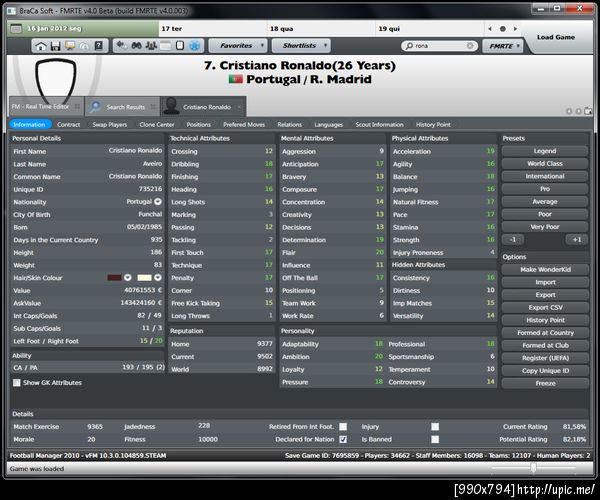Viewport: 600px width, 500px height.
Task: Decrease attributes with the -1 button
Action: click(513, 239)
